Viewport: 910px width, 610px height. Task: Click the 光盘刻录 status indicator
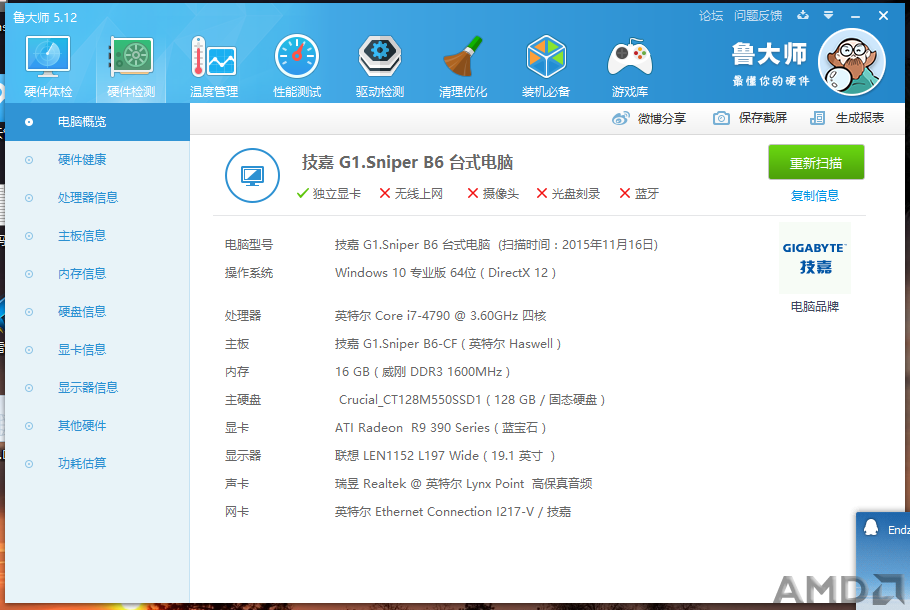568,194
